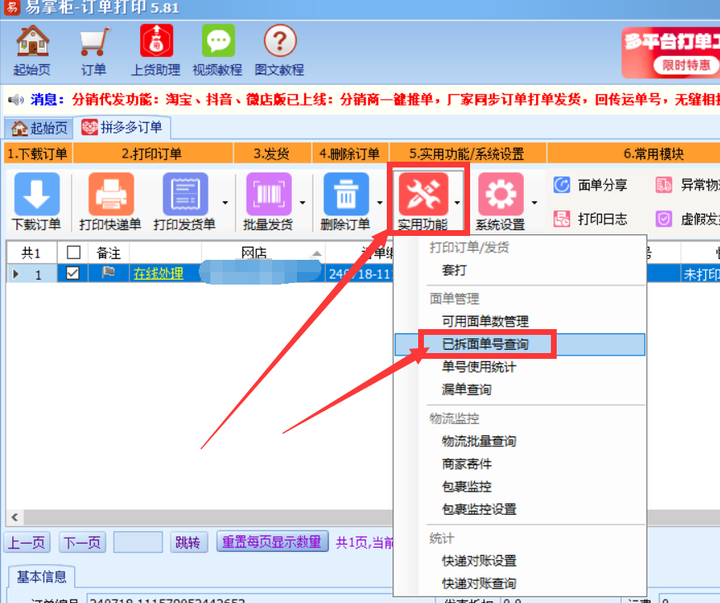Expand the 打印发货单 dropdown arrow
Viewport: 720px width, 603px height.
pyautogui.click(x=225, y=203)
